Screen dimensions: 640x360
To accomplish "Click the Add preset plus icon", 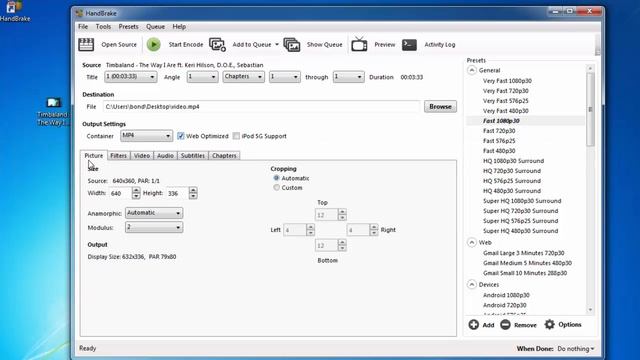I will [x=473, y=324].
